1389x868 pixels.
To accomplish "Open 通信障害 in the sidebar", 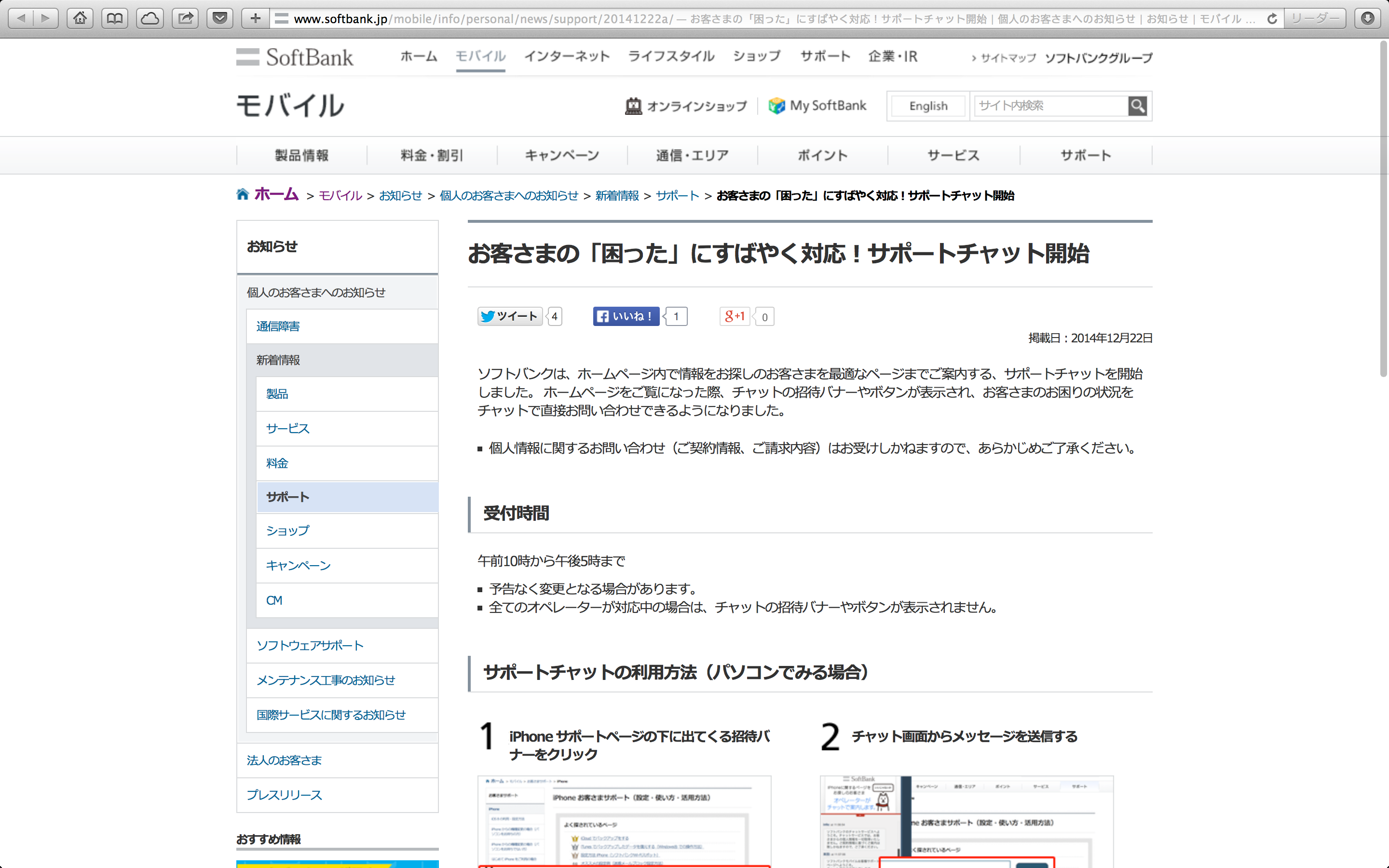I will pyautogui.click(x=342, y=326).
